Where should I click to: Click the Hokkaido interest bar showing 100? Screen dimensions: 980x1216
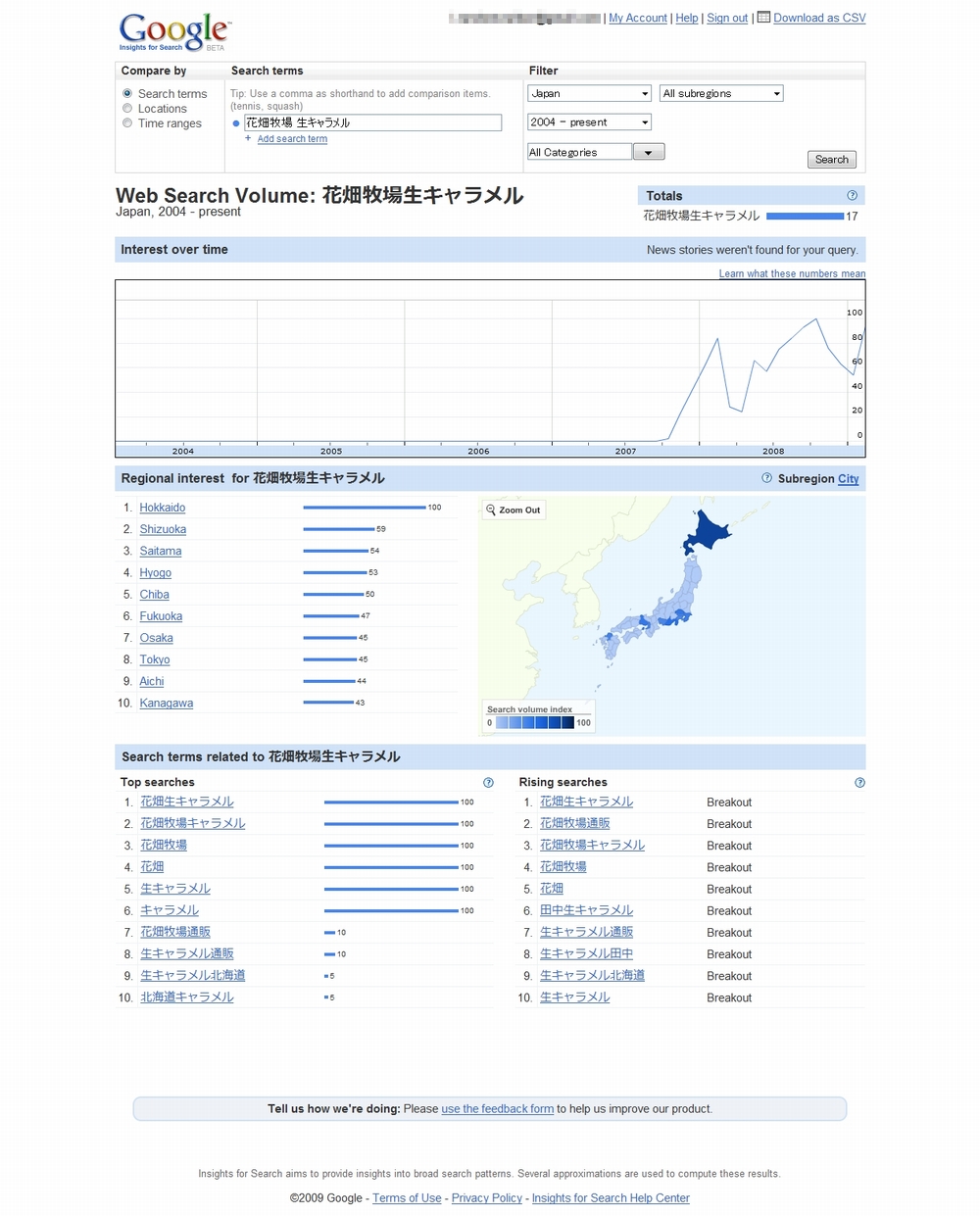click(x=365, y=508)
